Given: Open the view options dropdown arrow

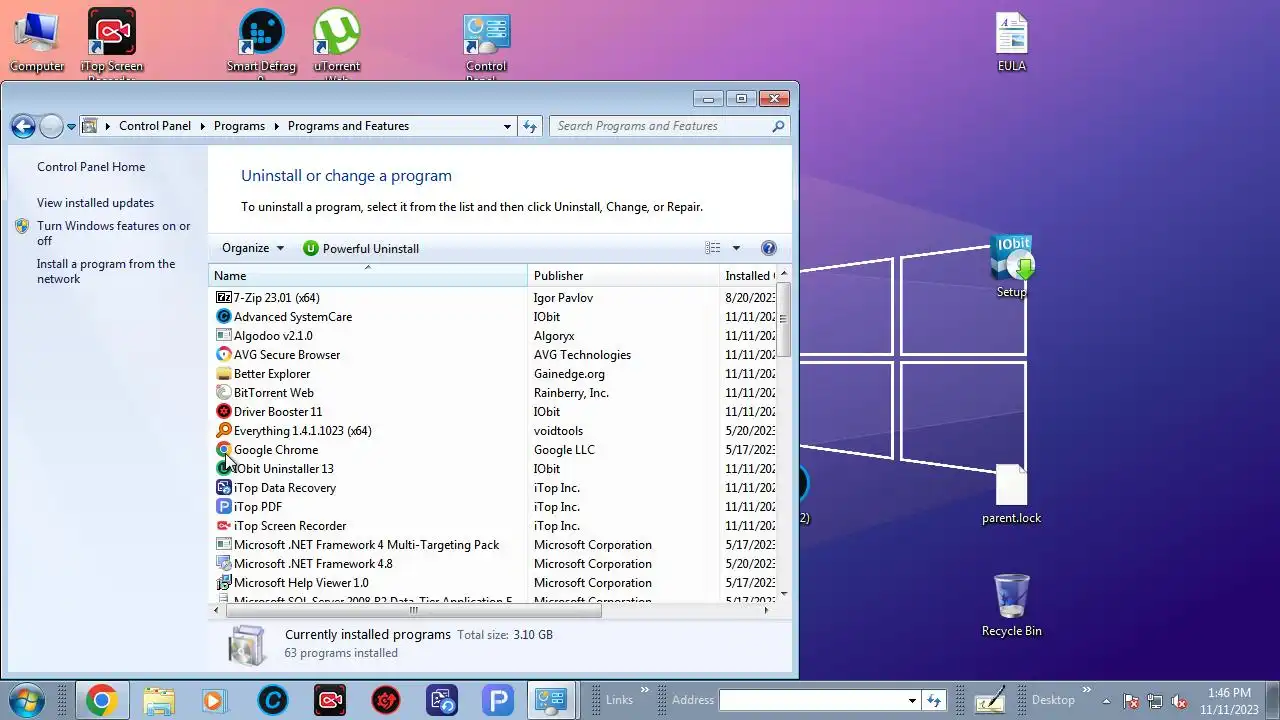Looking at the screenshot, I should [736, 248].
